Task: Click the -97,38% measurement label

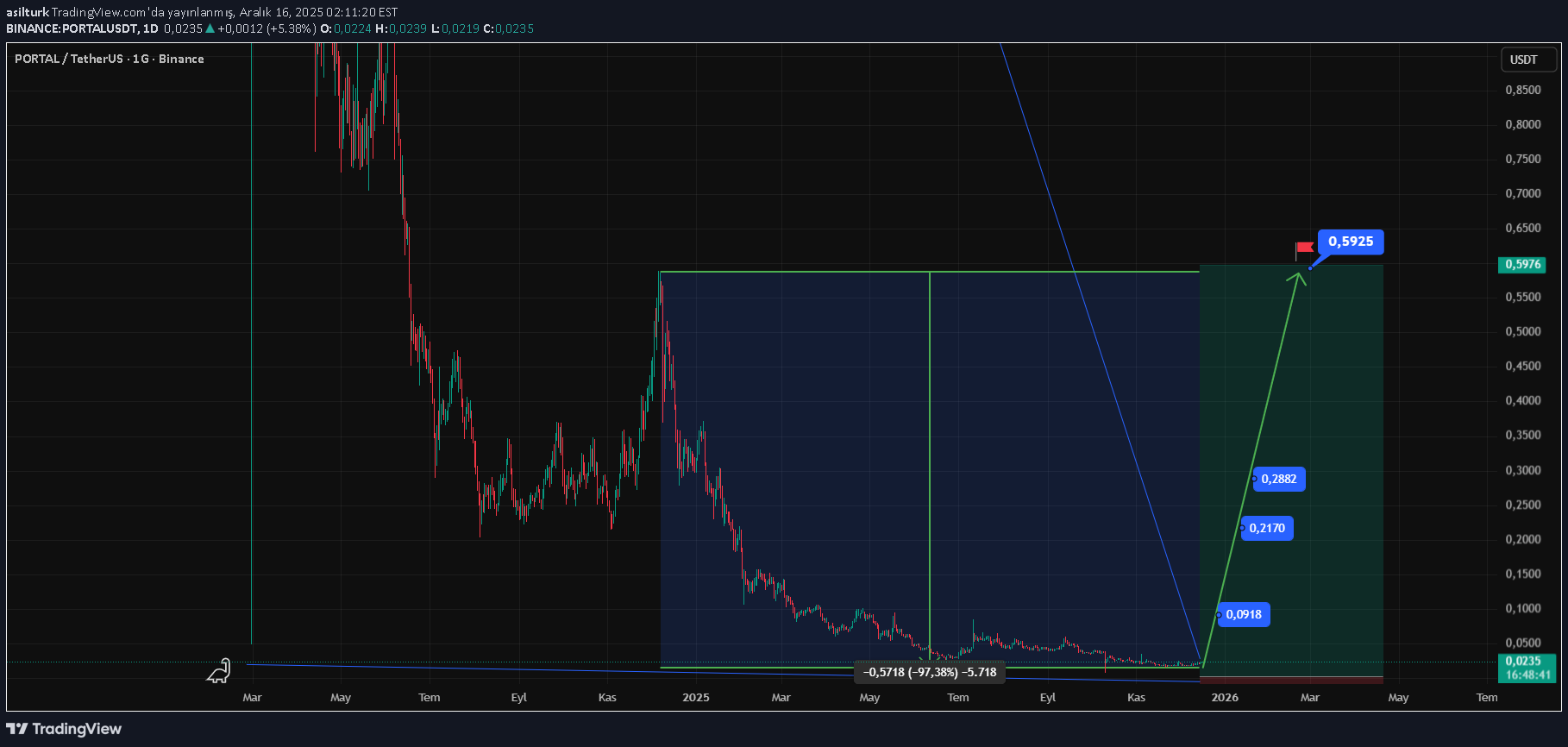Action: (930, 672)
